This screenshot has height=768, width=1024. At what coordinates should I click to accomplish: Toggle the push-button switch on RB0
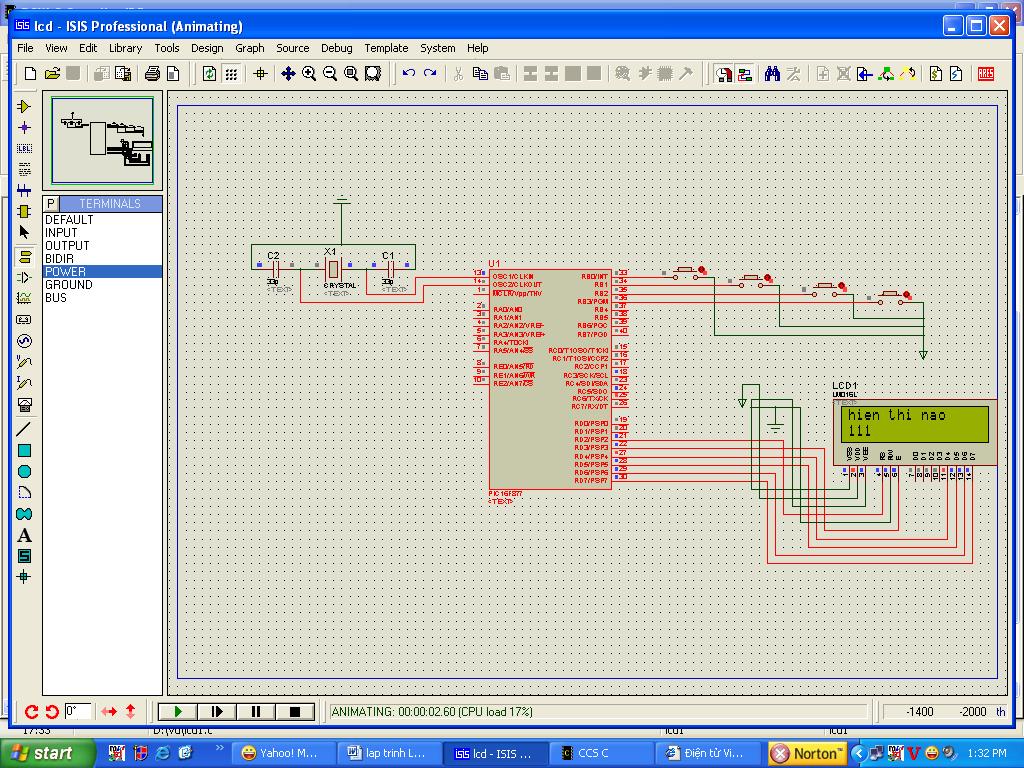click(x=686, y=270)
